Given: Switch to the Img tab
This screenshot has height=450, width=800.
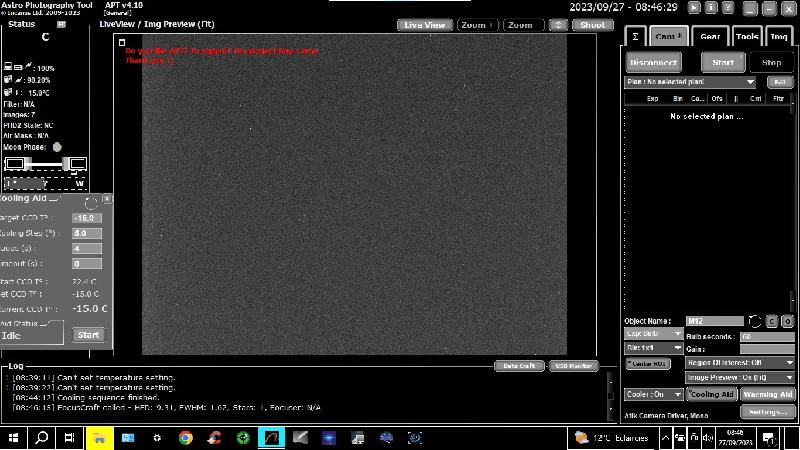Looking at the screenshot, I should coord(779,36).
